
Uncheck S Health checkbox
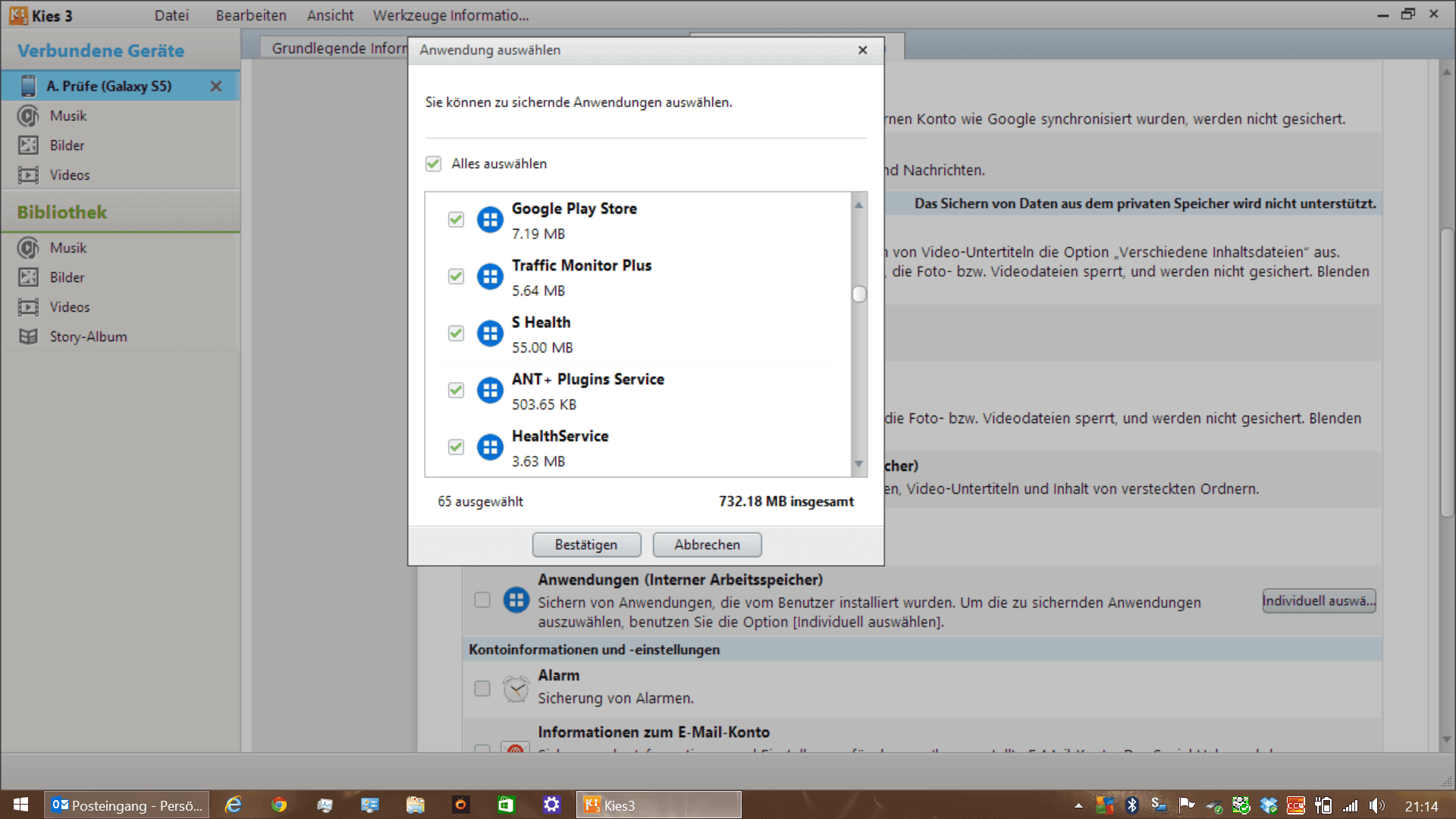coord(456,334)
